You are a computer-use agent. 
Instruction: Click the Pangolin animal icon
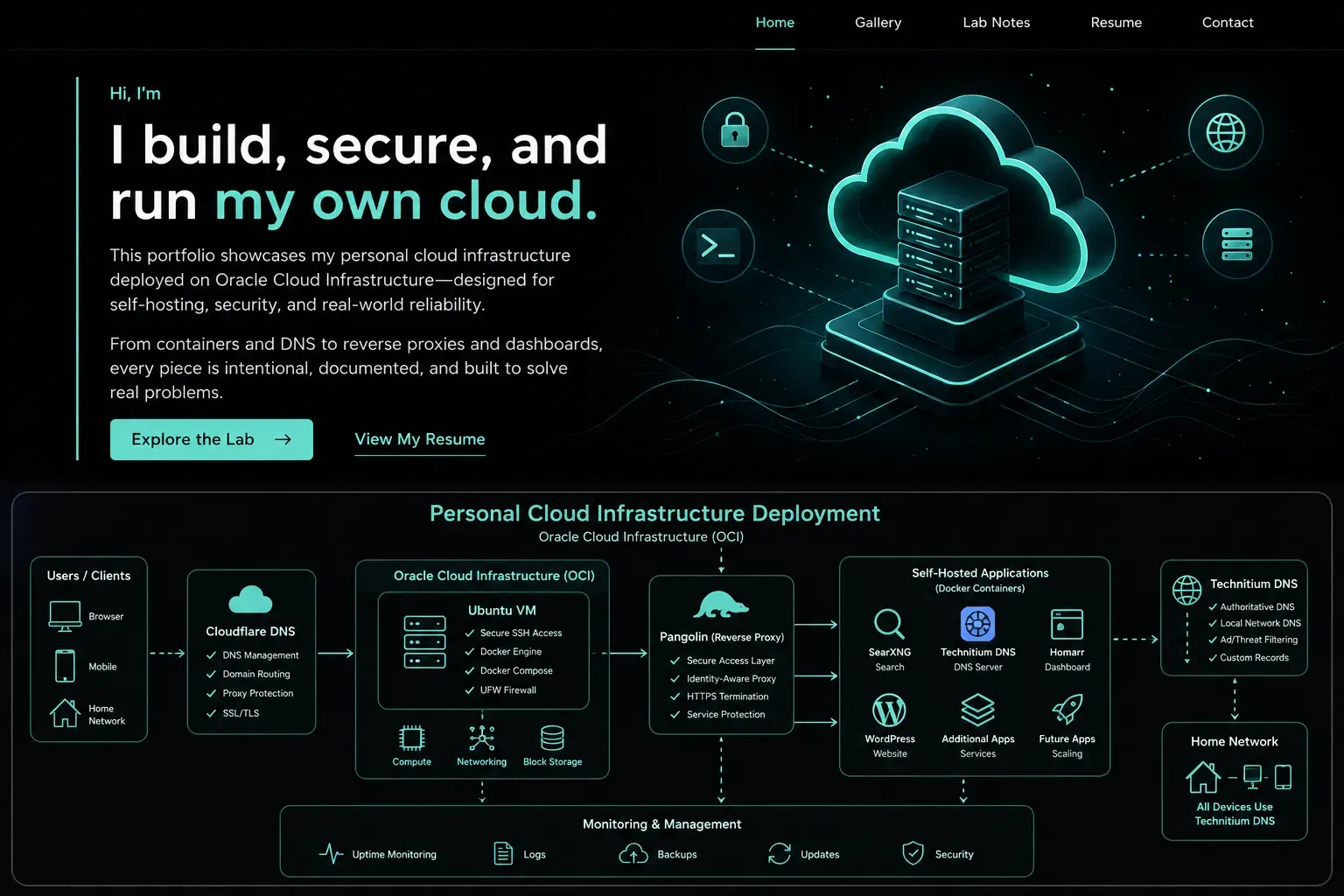point(720,605)
